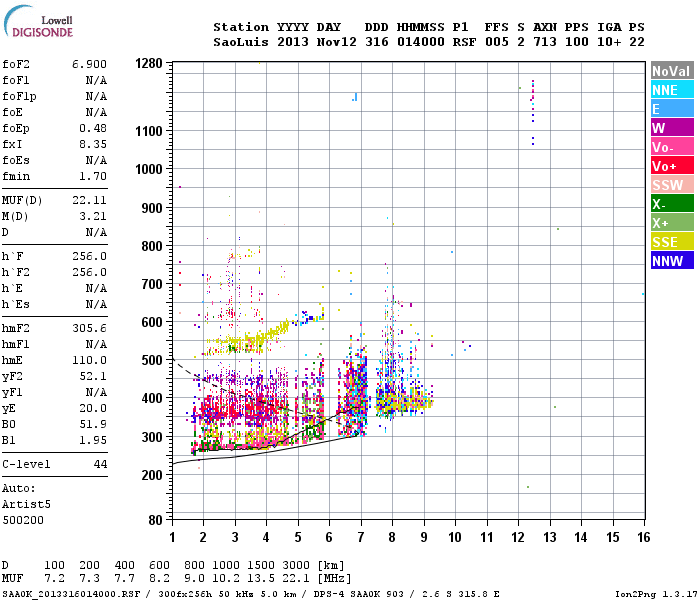
Task: Click the RSF program code
Action: 464,42
